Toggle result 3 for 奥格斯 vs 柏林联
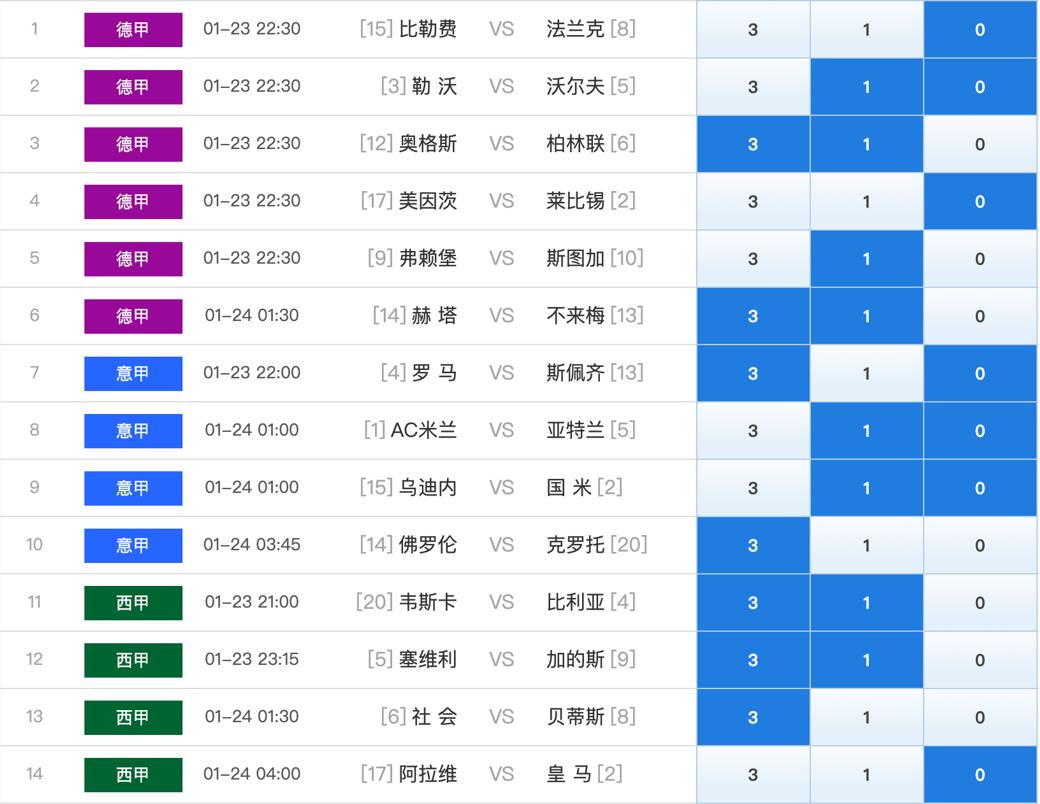Viewport: 1040px width, 804px height. [x=753, y=144]
